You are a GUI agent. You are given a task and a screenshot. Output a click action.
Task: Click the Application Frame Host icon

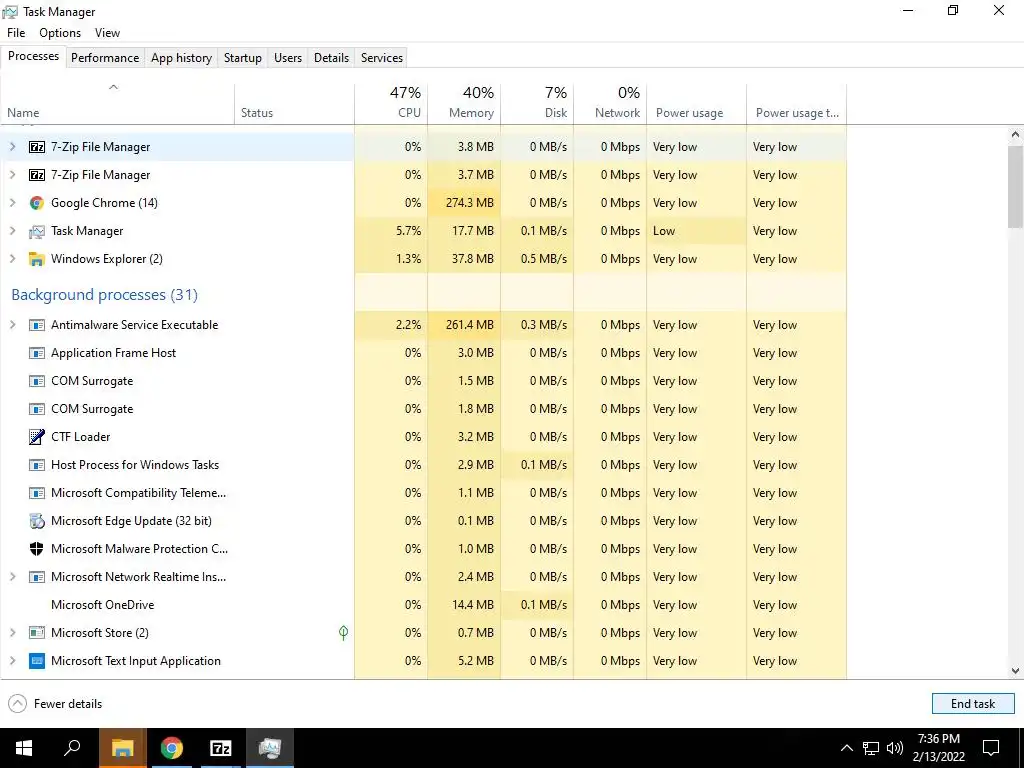[37, 353]
